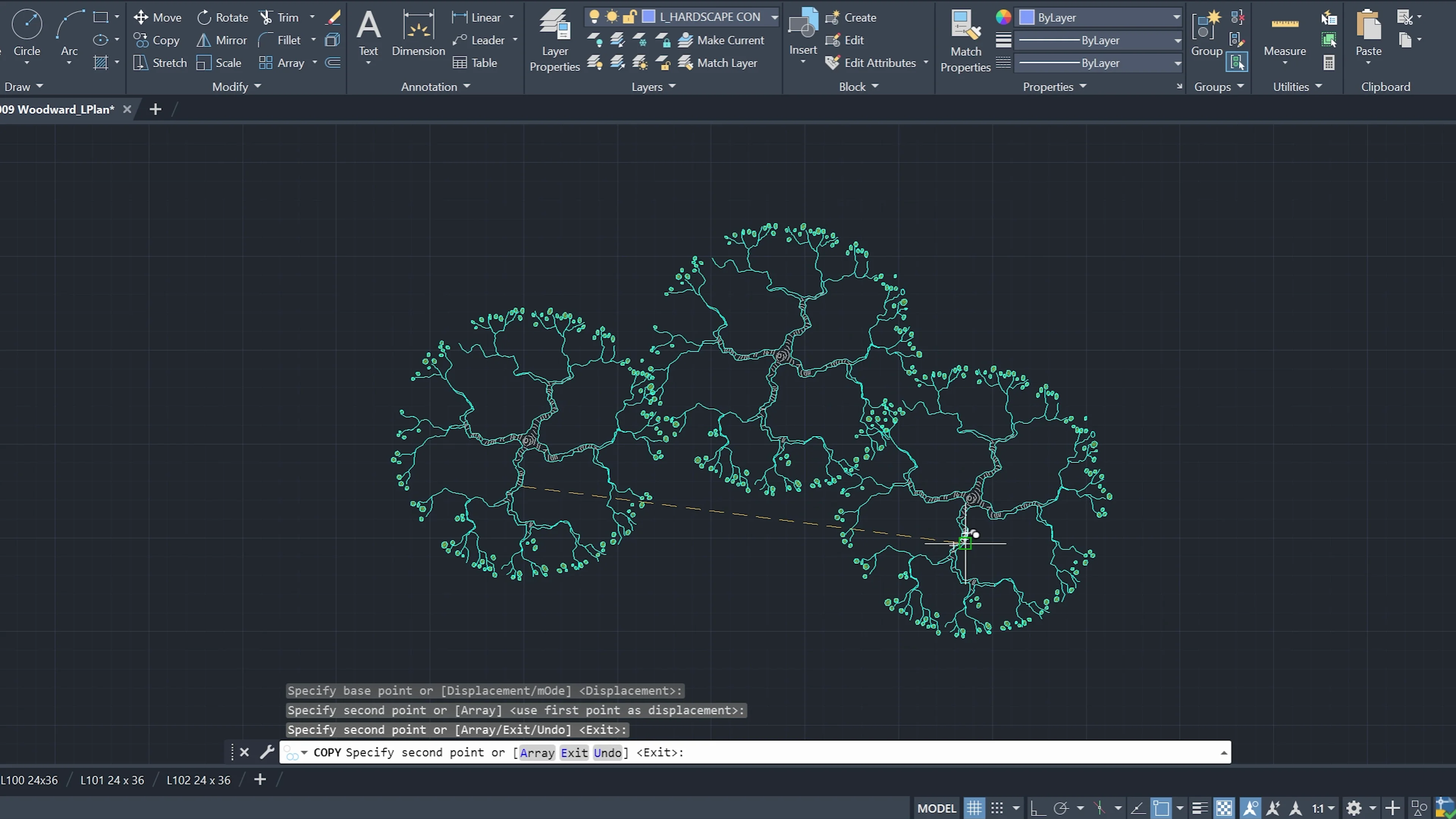Switch to the L100 24x36 layout tab
The image size is (1456, 819).
tap(30, 780)
